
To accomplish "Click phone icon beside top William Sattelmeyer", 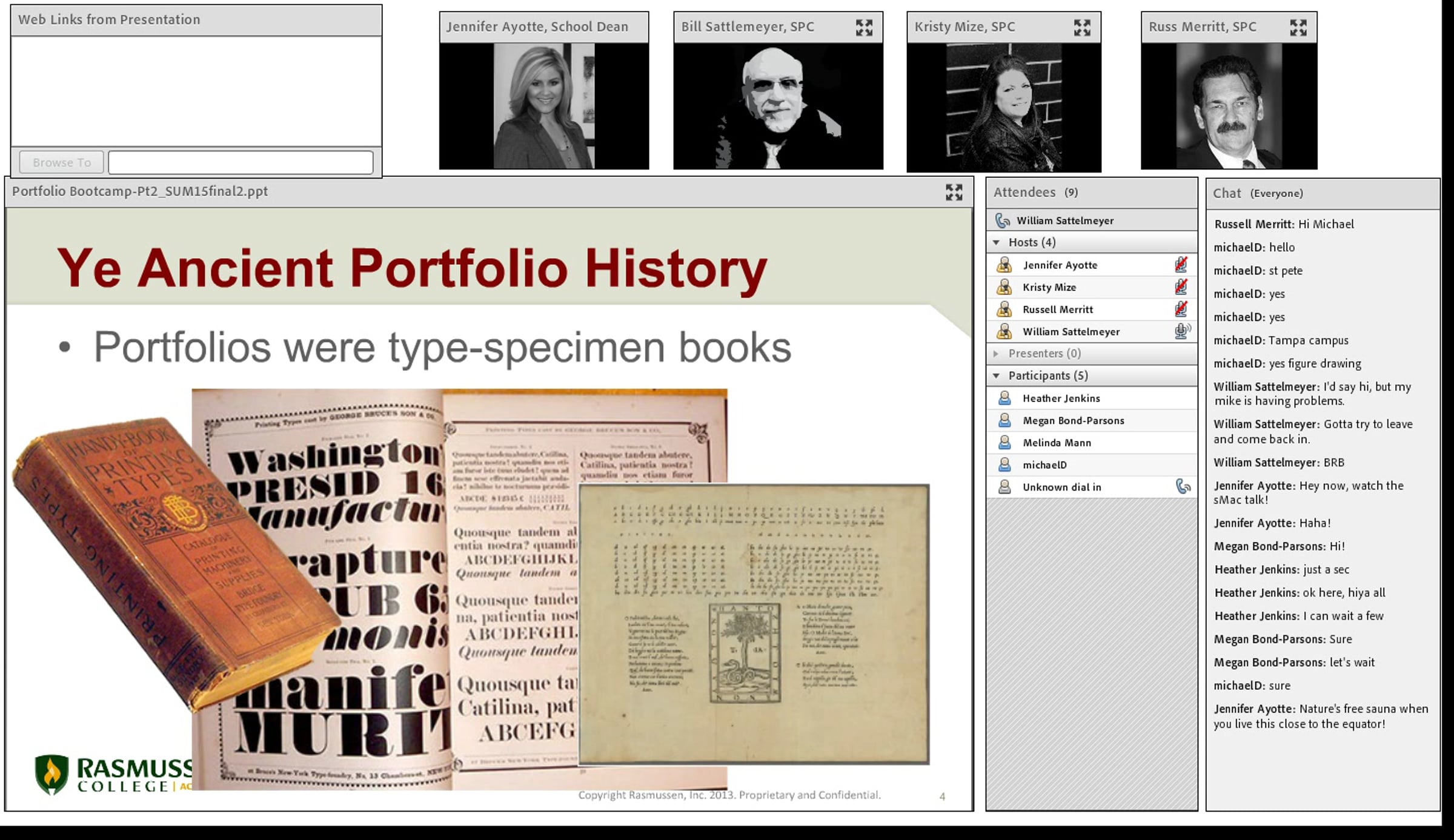I will pos(1003,220).
